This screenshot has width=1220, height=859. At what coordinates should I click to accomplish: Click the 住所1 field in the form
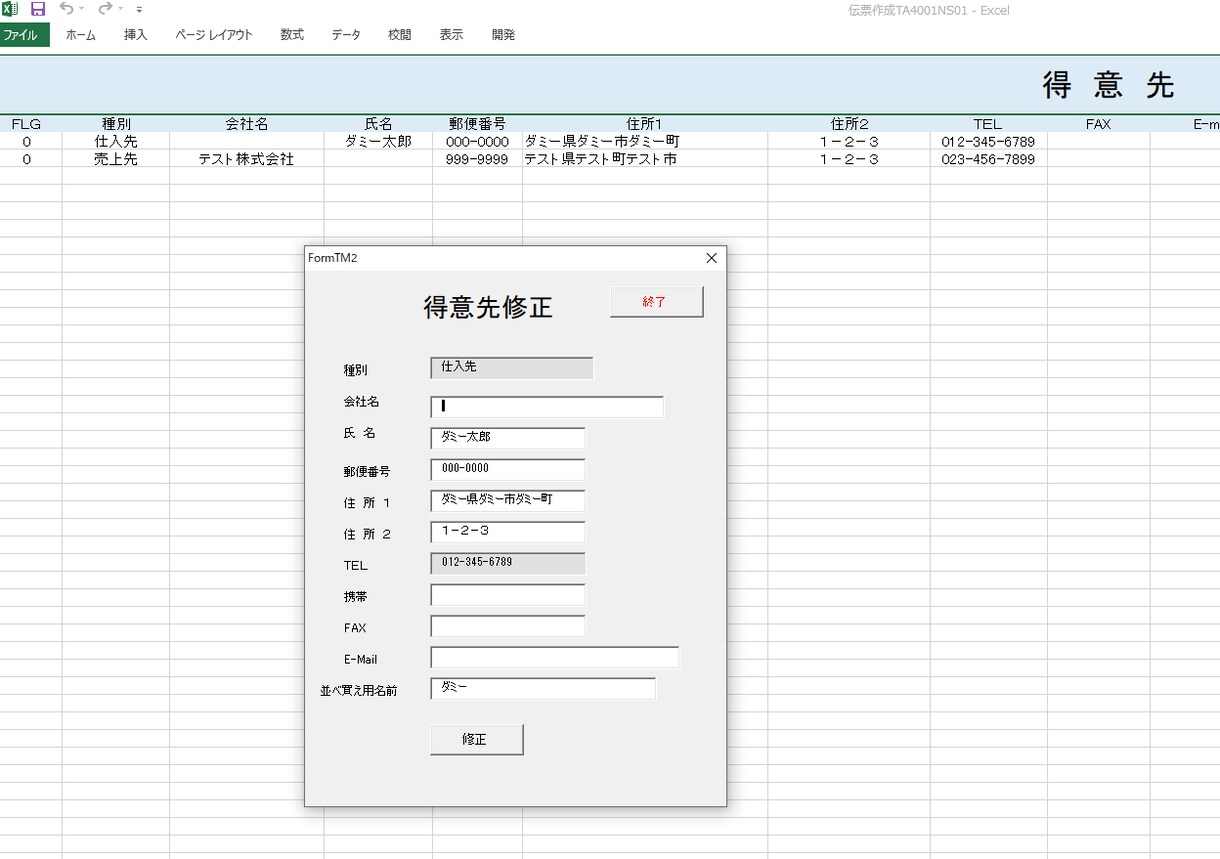(507, 500)
